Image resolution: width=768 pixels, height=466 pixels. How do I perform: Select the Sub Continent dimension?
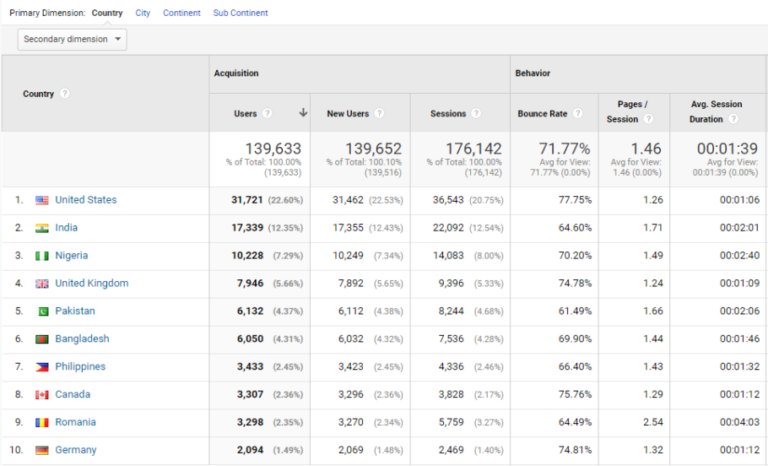click(240, 13)
